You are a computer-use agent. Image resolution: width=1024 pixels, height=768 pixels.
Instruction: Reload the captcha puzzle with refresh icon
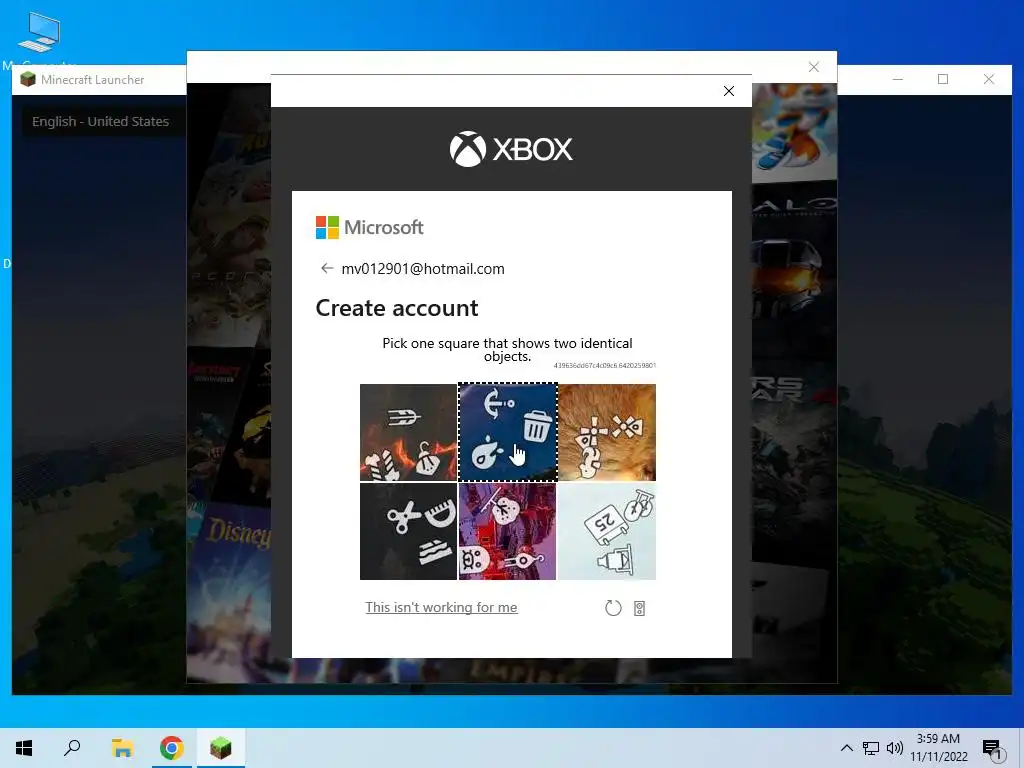[x=613, y=608]
